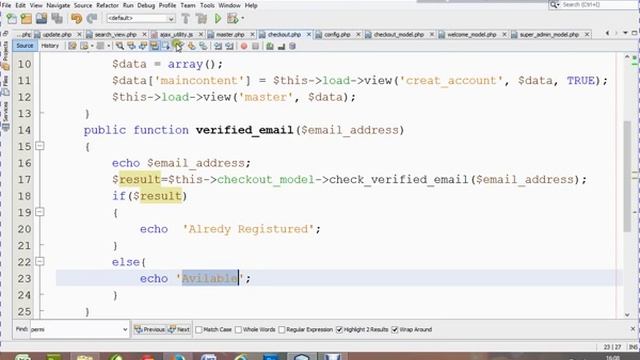640x360 pixels.
Task: Select the Source view button
Action: tap(24, 46)
